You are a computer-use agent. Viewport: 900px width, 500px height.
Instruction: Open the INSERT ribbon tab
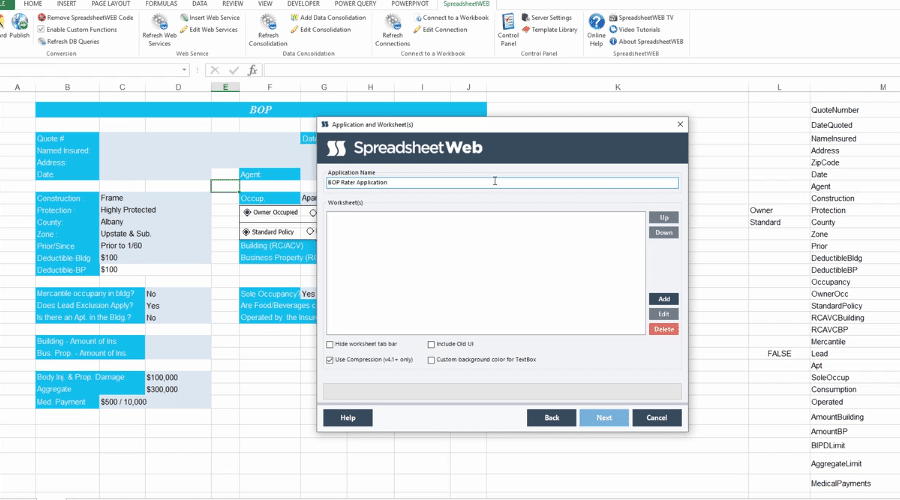pyautogui.click(x=66, y=4)
